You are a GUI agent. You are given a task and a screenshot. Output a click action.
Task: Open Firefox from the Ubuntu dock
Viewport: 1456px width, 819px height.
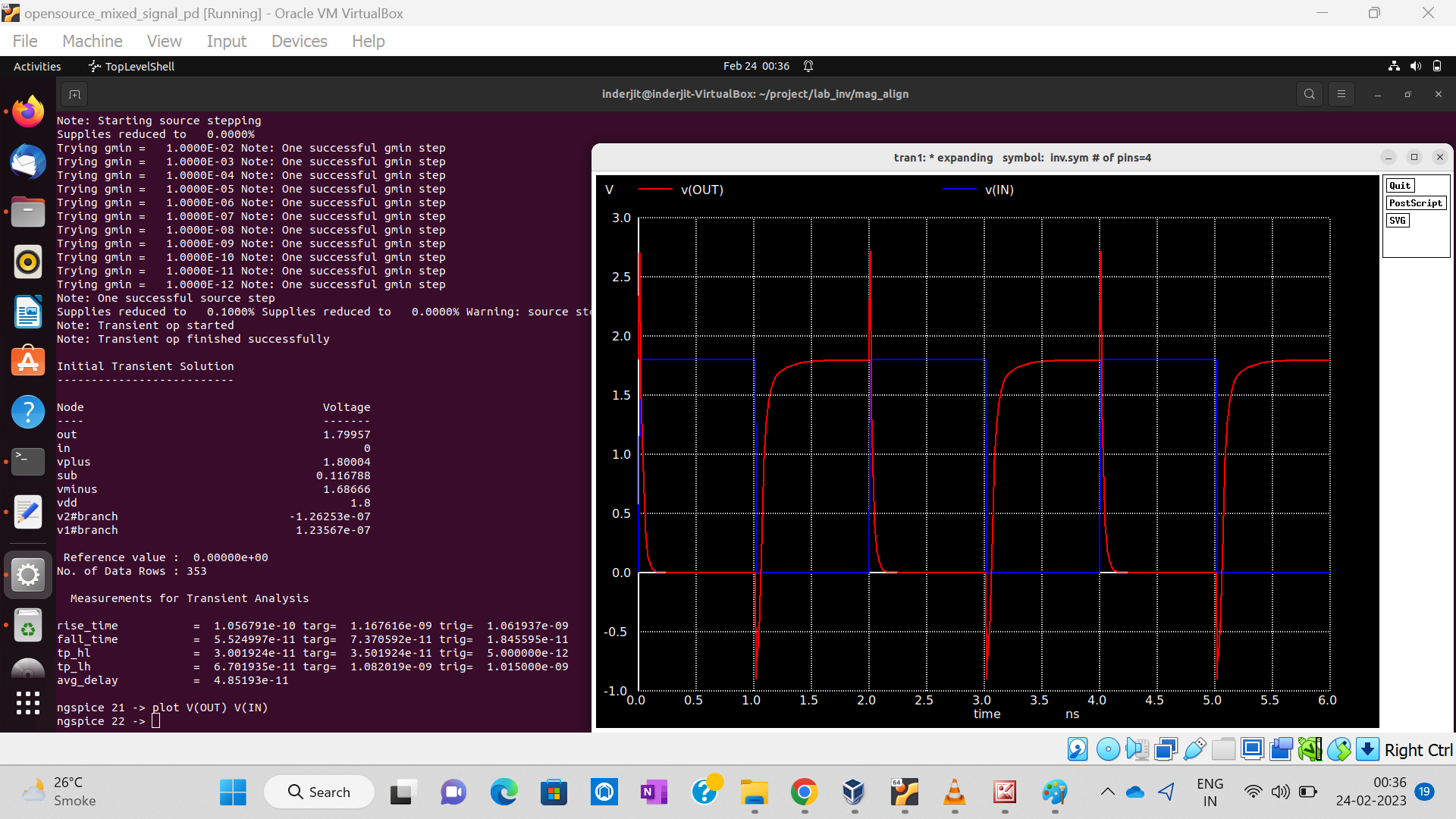(x=28, y=111)
